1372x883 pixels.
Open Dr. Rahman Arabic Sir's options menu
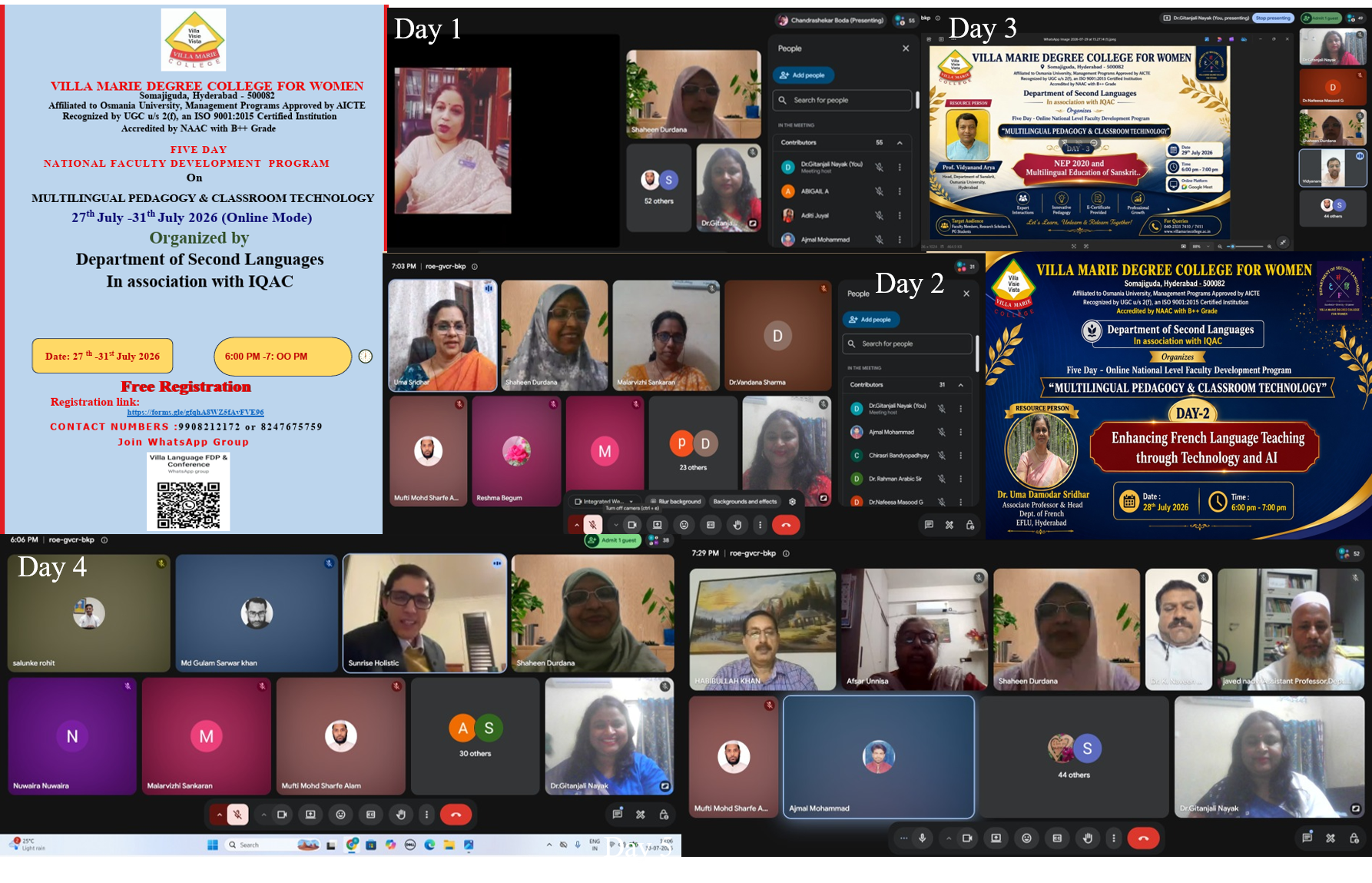coord(960,479)
